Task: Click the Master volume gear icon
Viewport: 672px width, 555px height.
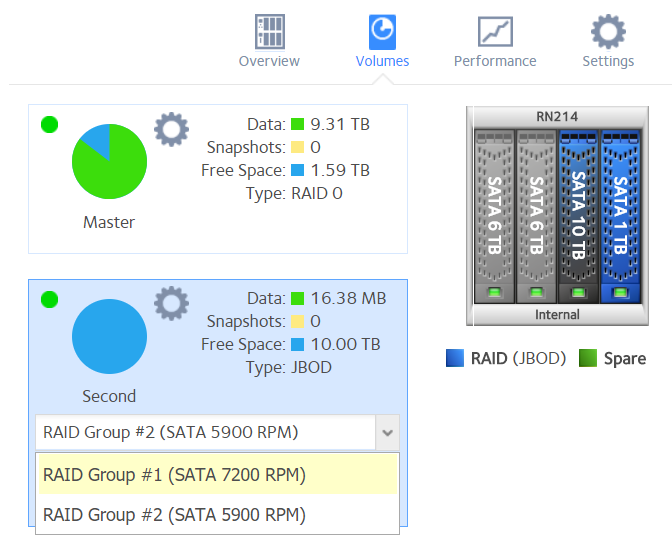Action: 171,130
